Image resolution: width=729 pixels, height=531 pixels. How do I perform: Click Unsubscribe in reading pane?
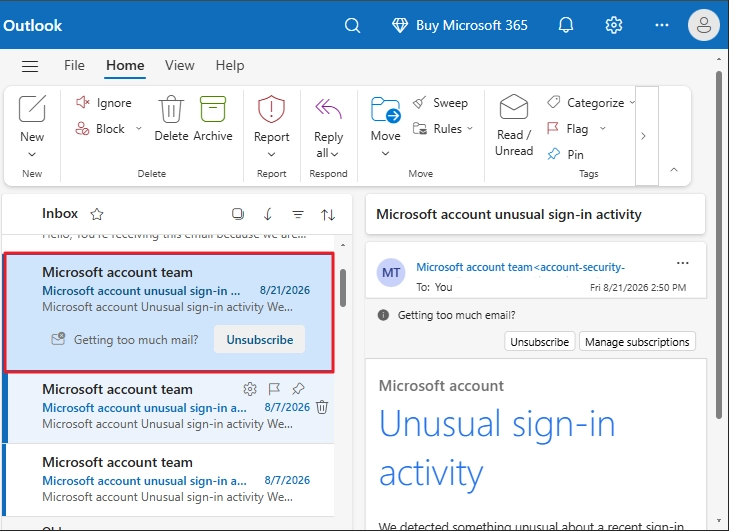pyautogui.click(x=539, y=342)
